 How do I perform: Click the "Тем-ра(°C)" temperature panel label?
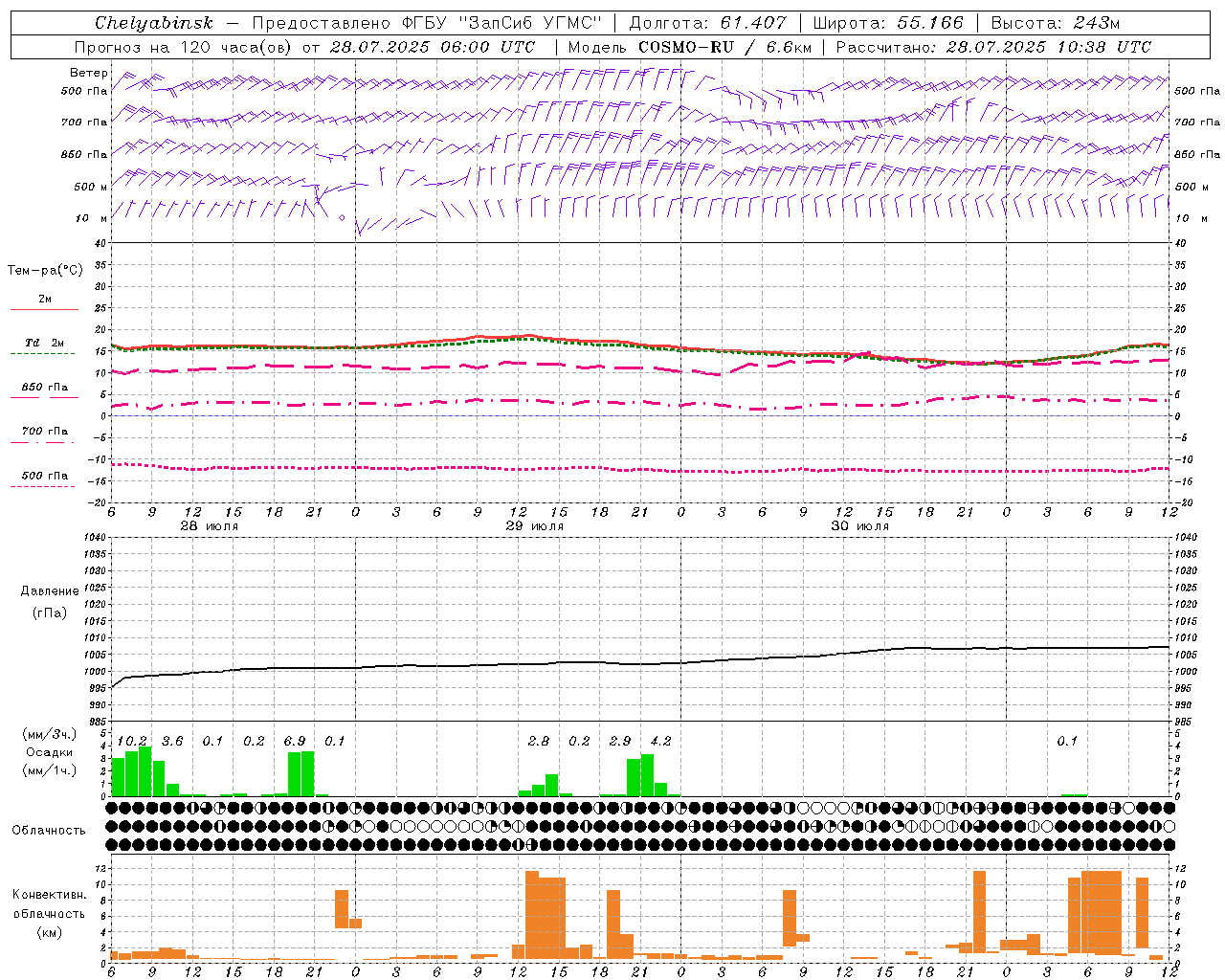pos(45,271)
